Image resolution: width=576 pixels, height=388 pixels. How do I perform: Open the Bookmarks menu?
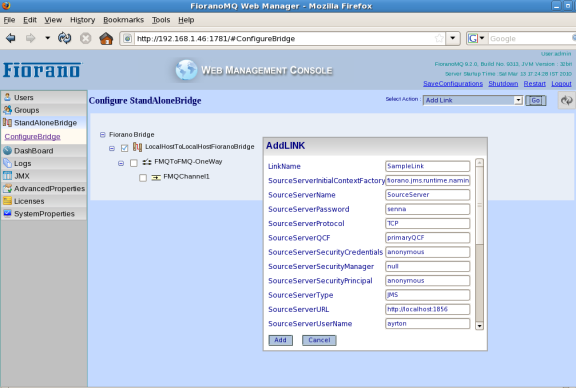123,20
